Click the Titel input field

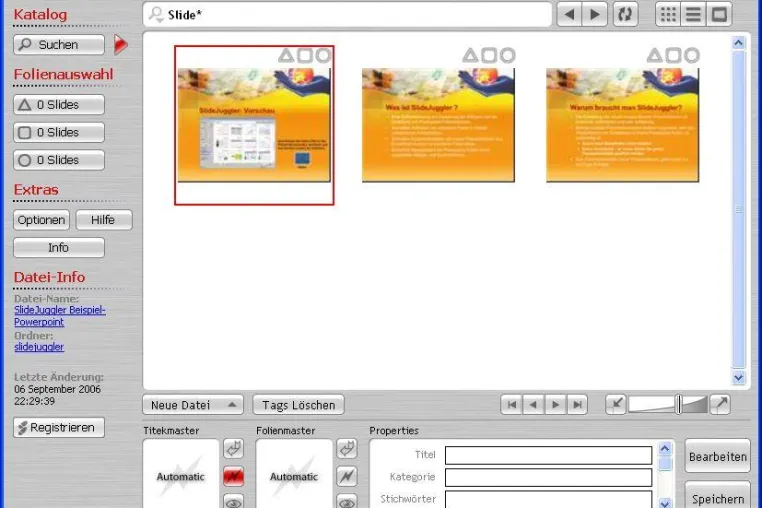click(x=548, y=455)
